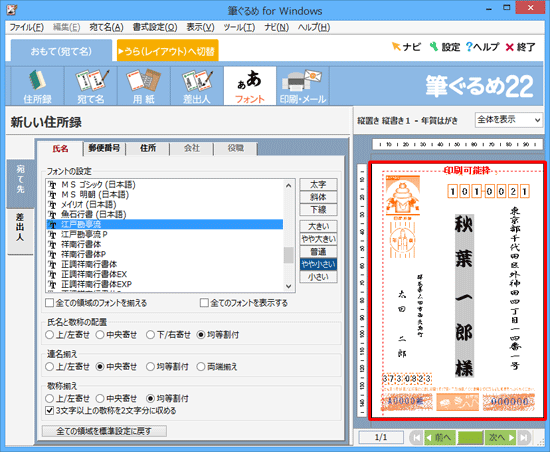
Task: Switch to the 差出人 vertical side tab
Action: (20, 231)
